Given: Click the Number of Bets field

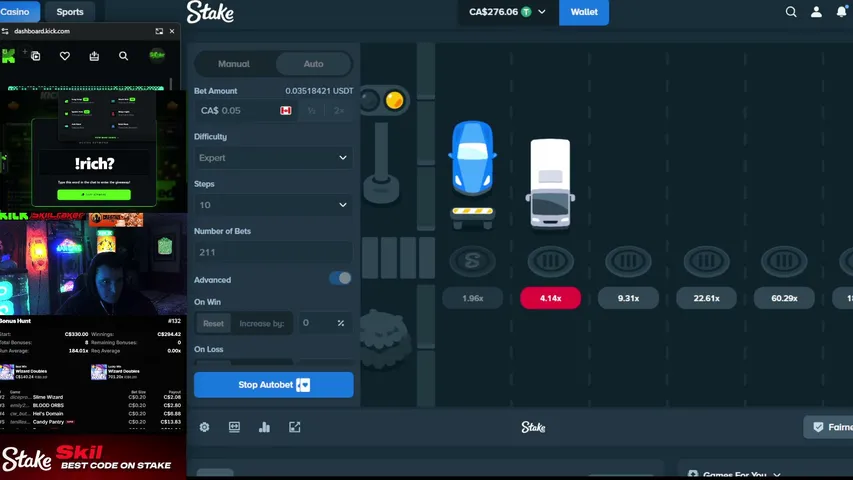Looking at the screenshot, I should (x=274, y=253).
